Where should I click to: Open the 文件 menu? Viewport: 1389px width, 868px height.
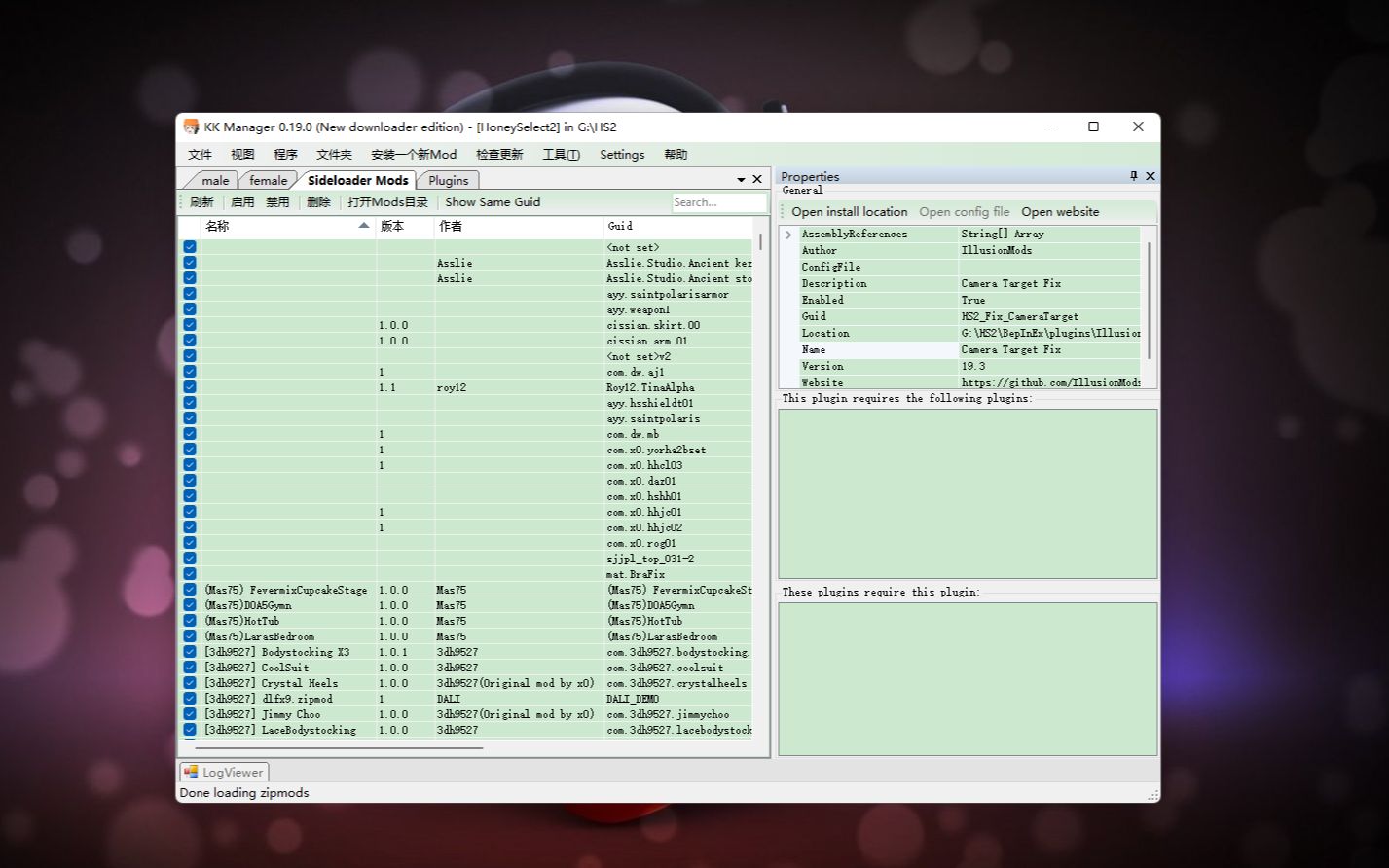pyautogui.click(x=200, y=155)
